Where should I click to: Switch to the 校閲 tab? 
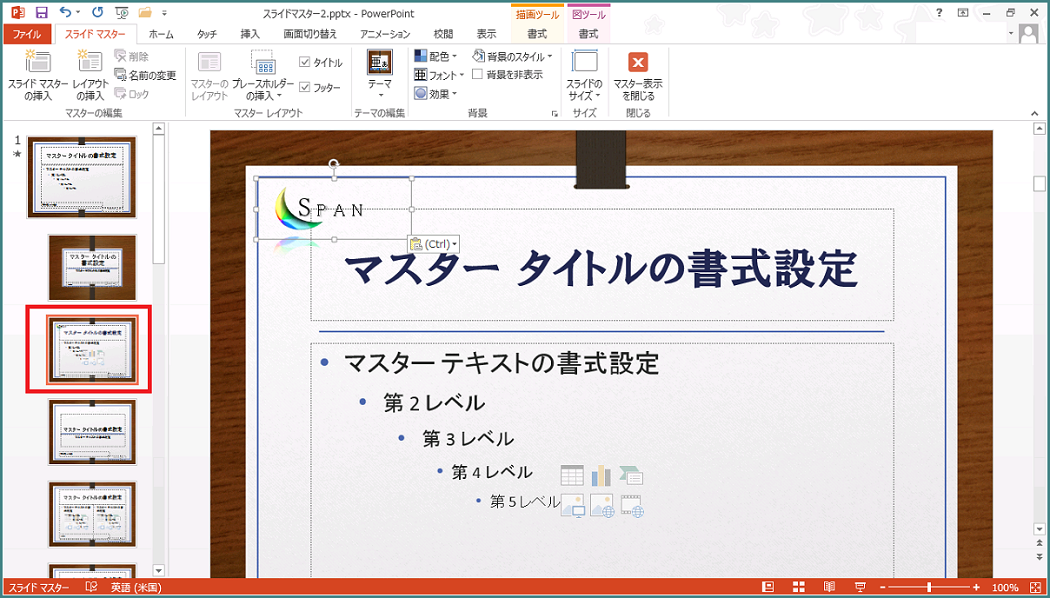coord(443,33)
